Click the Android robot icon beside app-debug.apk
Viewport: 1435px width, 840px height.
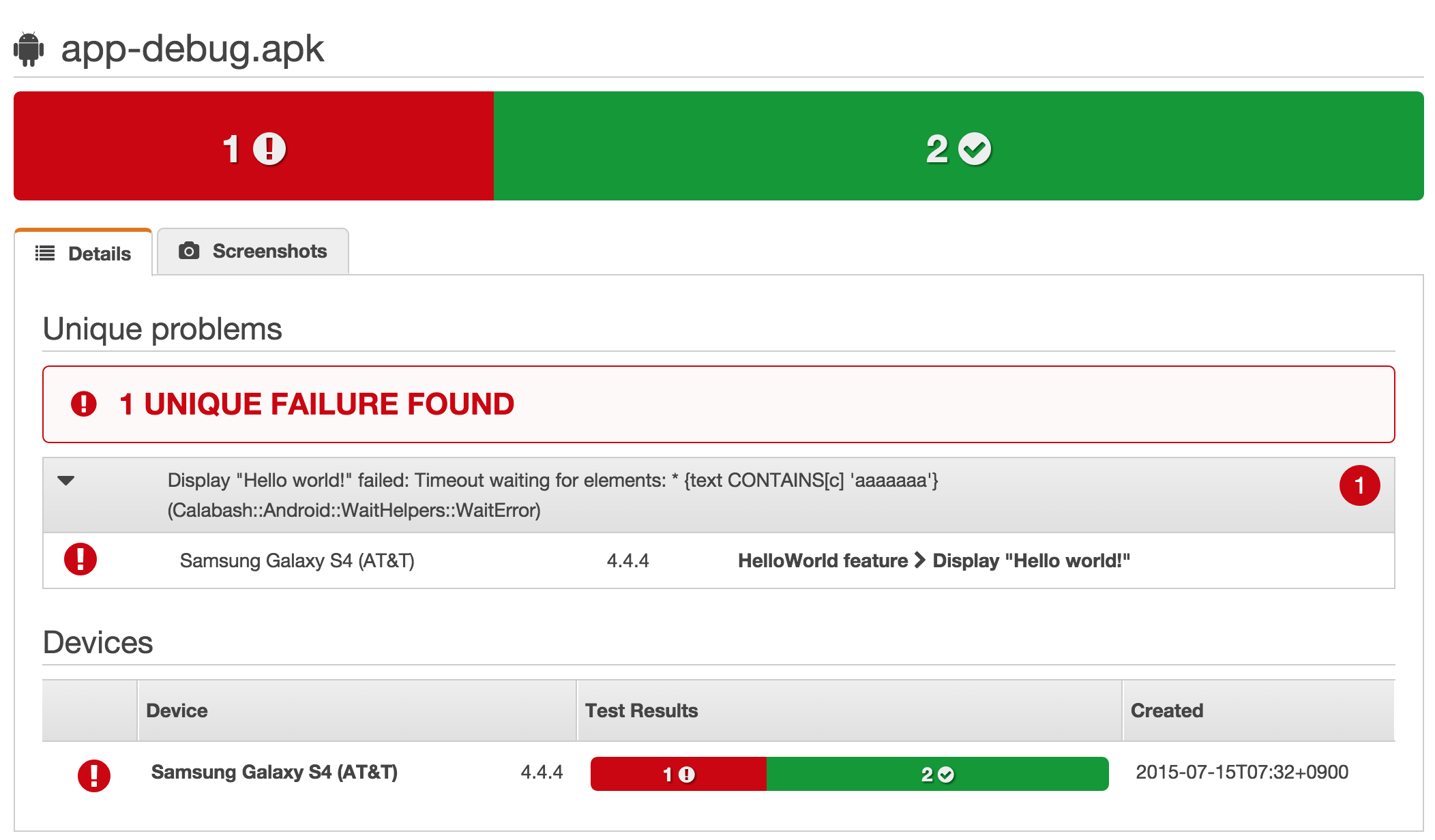point(29,49)
